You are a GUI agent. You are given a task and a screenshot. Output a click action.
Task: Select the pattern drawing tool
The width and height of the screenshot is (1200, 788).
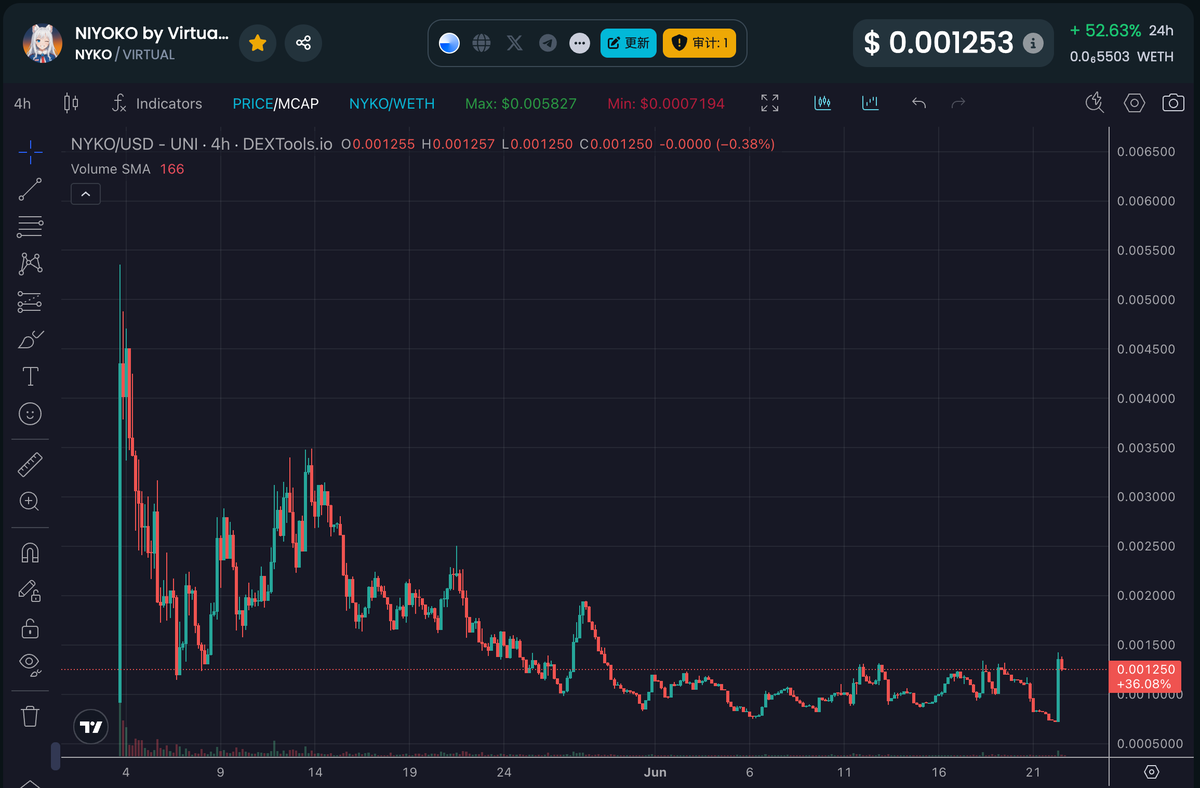click(30, 264)
